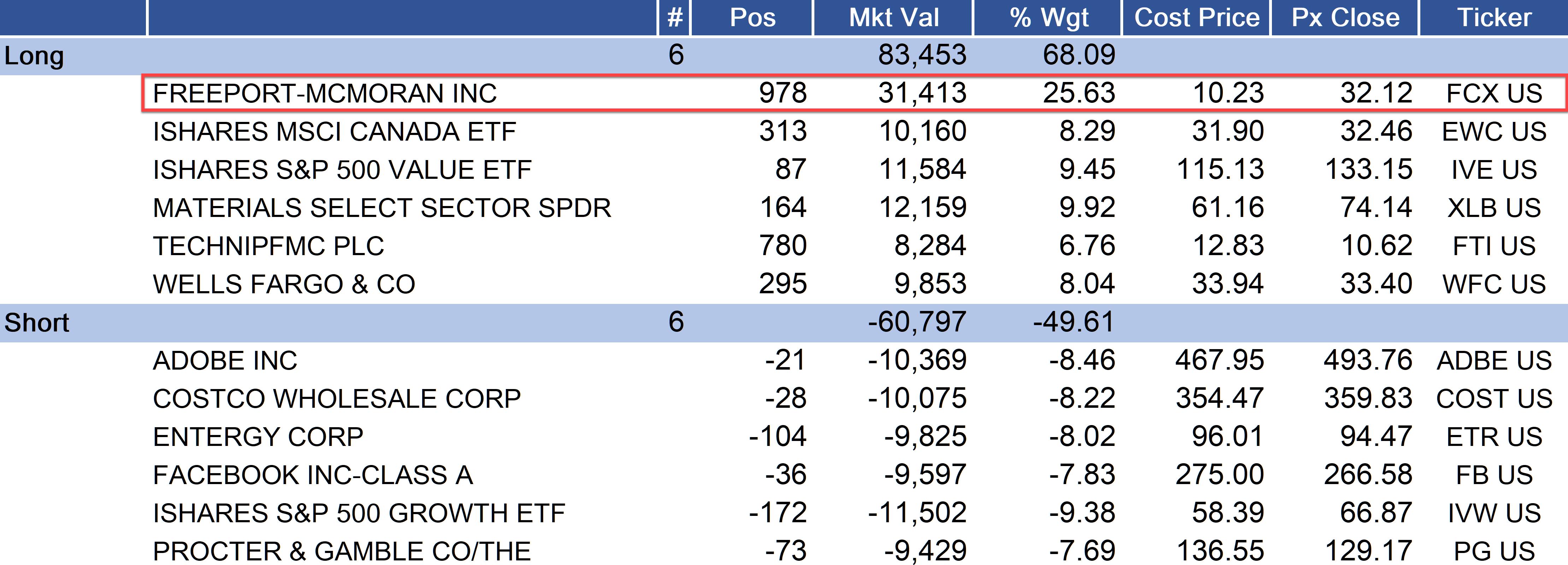1568x565 pixels.
Task: Click the MATERIALS SELECT SECTOR SPDR name
Action: [382, 208]
